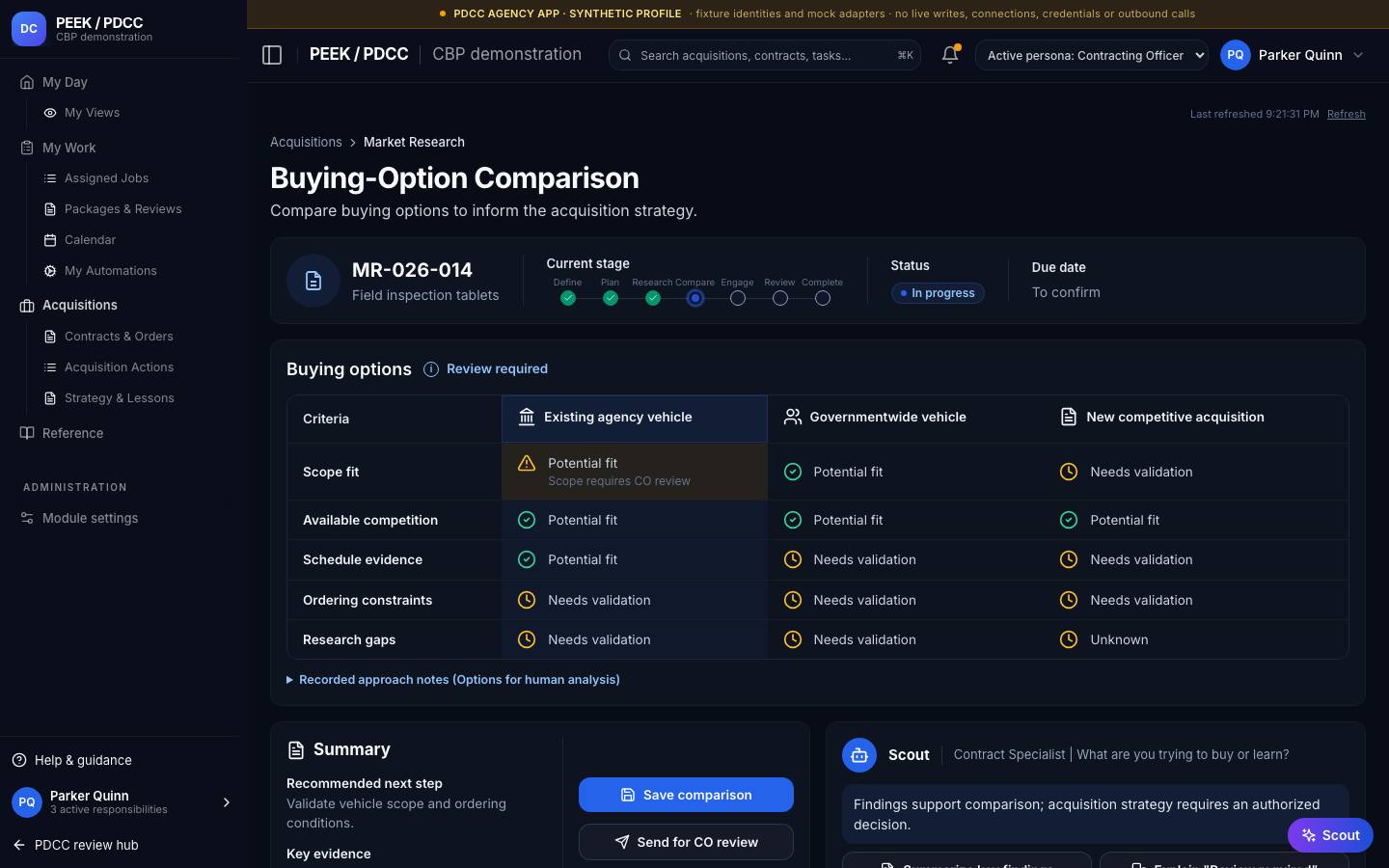
Task: Go to Assigned Jobs
Action: [106, 178]
